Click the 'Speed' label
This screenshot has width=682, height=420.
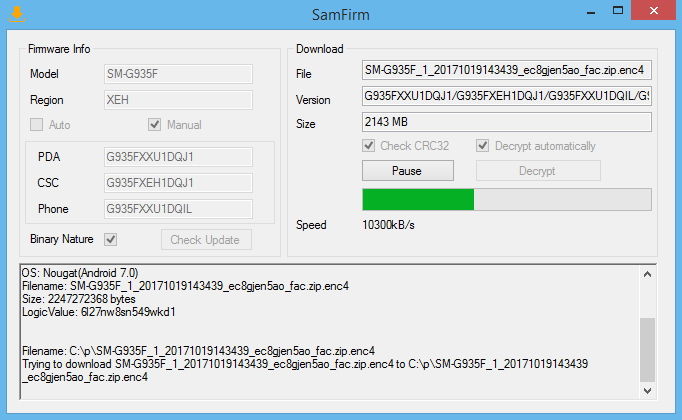point(311,225)
